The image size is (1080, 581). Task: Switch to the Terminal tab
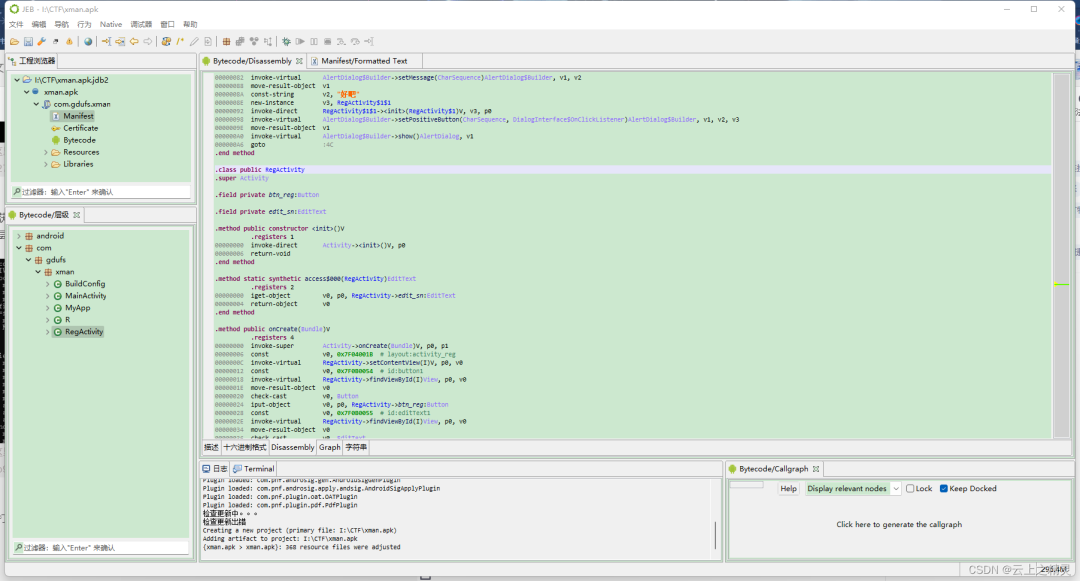(253, 469)
